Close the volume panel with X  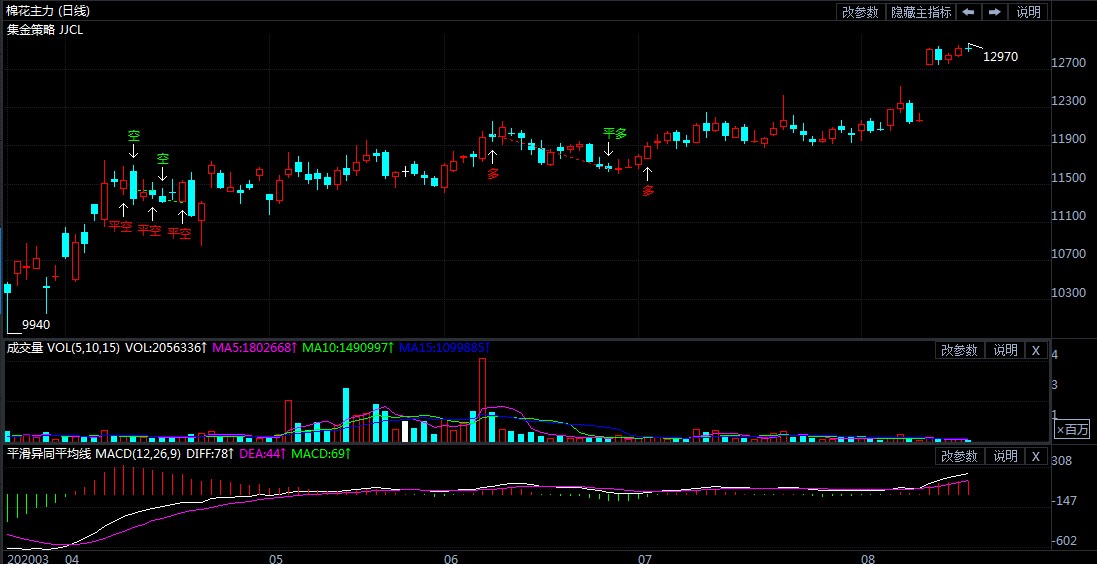(1036, 351)
